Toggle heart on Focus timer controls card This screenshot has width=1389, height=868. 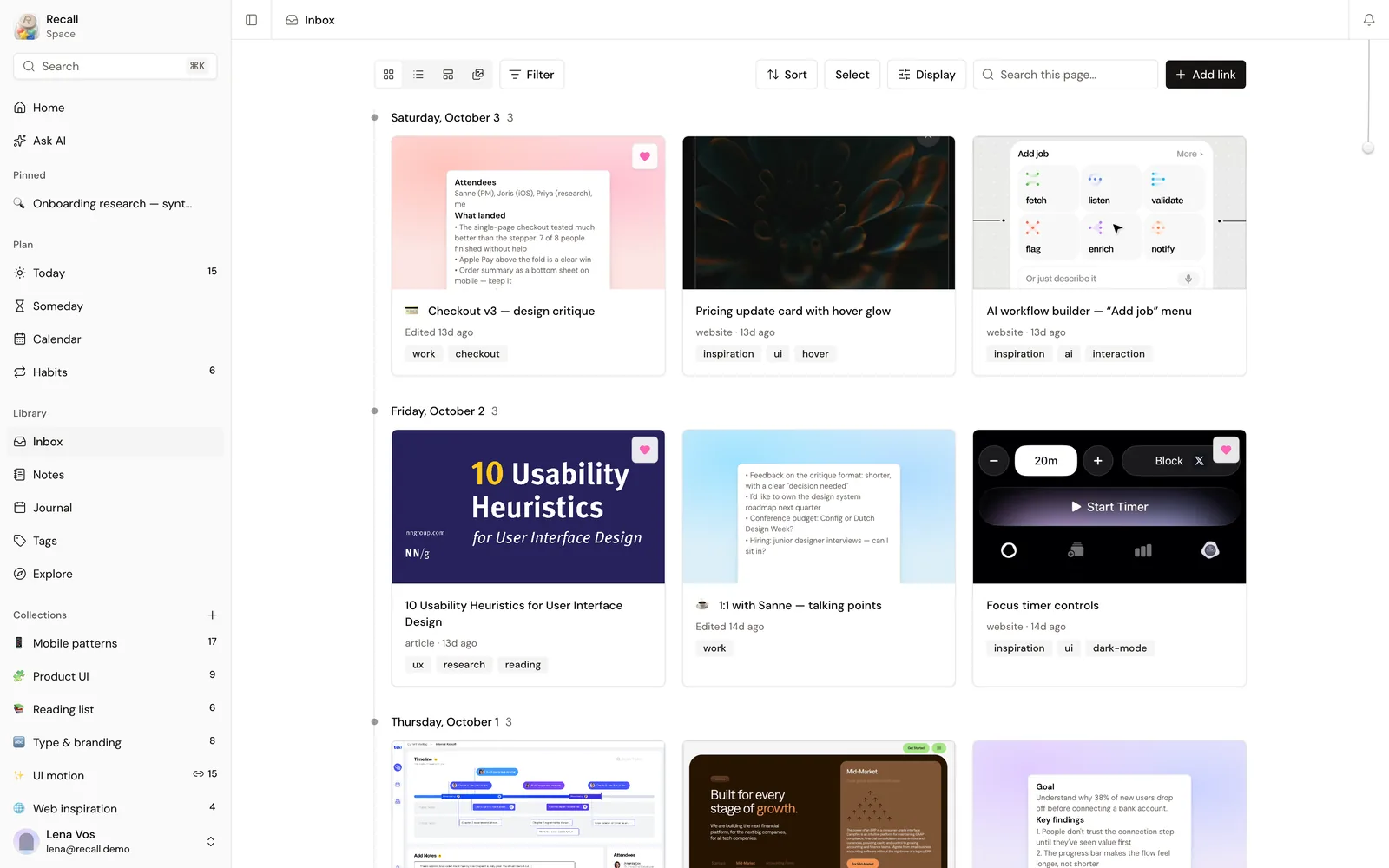(1226, 450)
